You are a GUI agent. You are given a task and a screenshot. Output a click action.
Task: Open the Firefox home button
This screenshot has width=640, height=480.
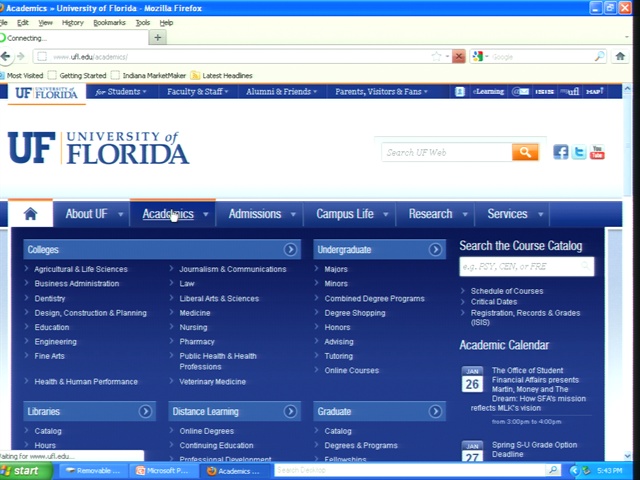(620, 56)
